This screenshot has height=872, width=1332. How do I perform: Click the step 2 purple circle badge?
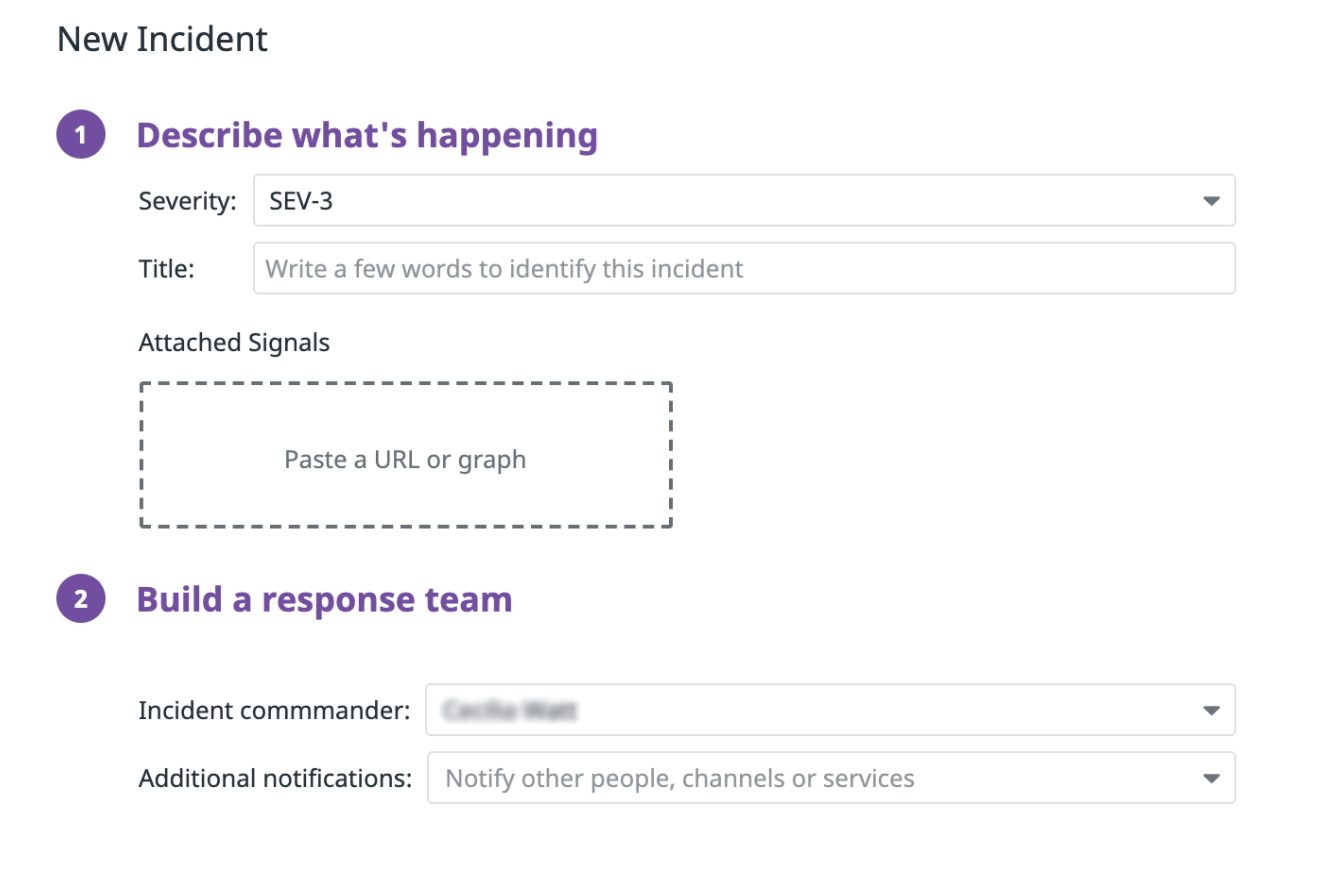click(x=81, y=599)
